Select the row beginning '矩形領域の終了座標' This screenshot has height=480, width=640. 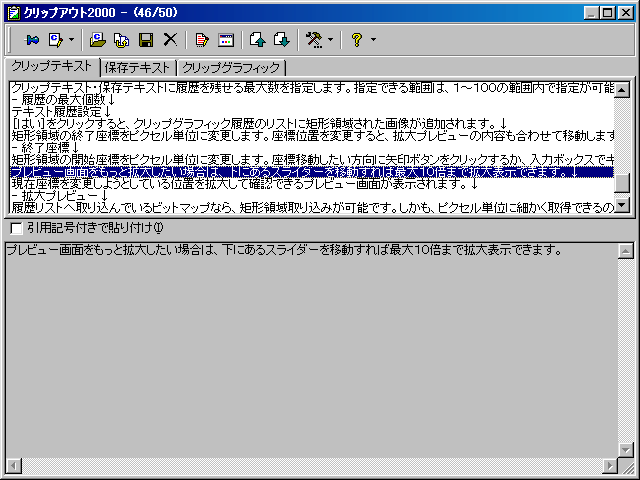click(x=312, y=136)
